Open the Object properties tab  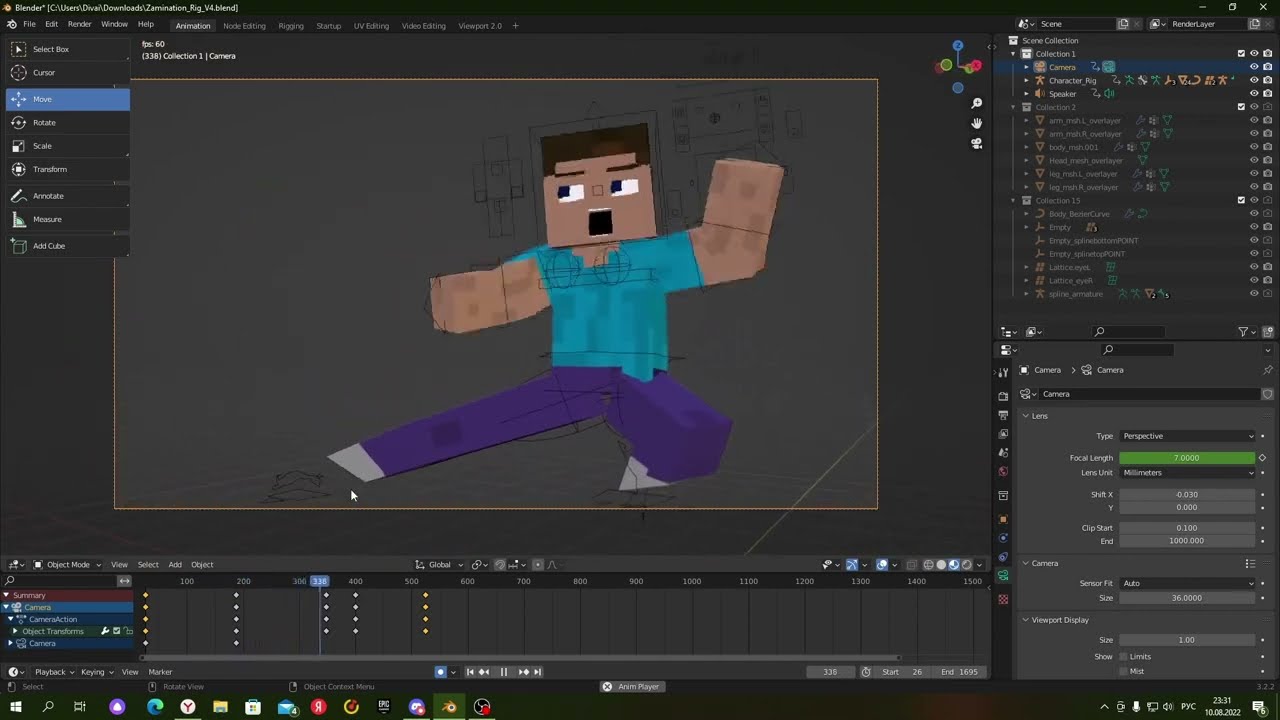1003,519
